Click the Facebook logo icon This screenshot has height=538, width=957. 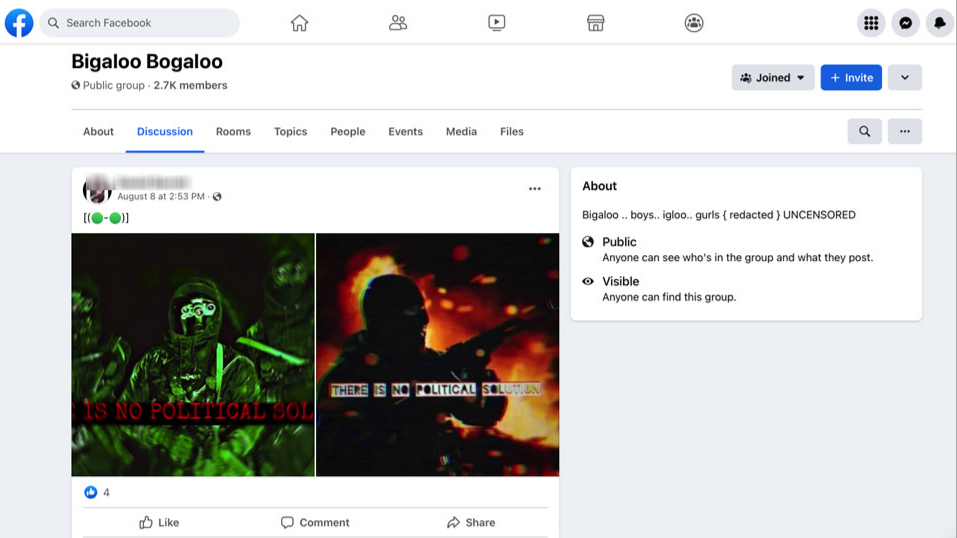tap(19, 22)
